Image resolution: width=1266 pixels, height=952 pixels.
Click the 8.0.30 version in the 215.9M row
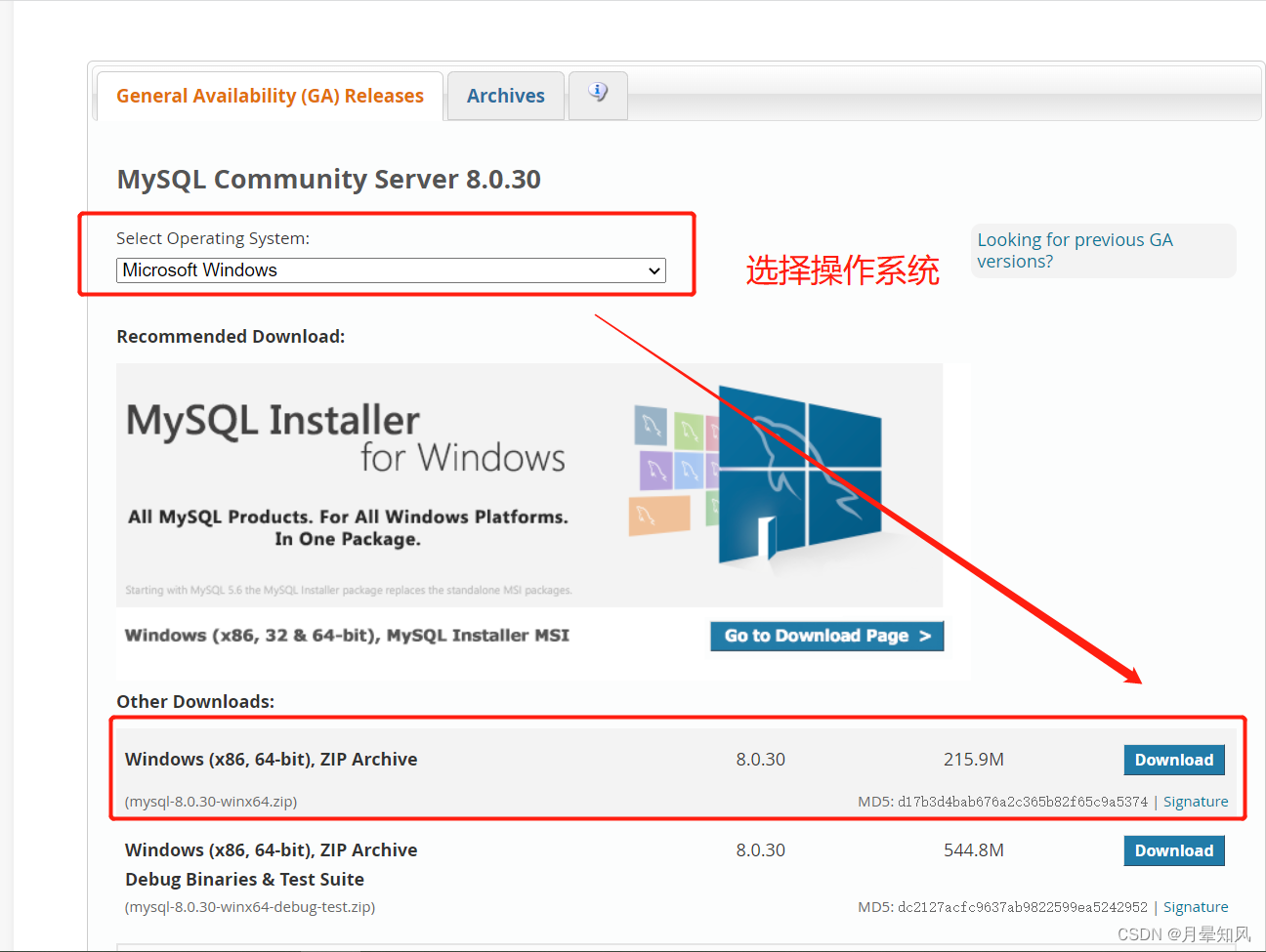(x=761, y=760)
